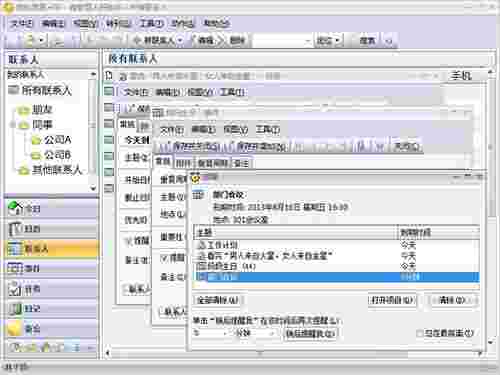Open the 日历 (Calendar) panel in the sidebar
The width and height of the screenshot is (500, 375).
tap(51, 229)
